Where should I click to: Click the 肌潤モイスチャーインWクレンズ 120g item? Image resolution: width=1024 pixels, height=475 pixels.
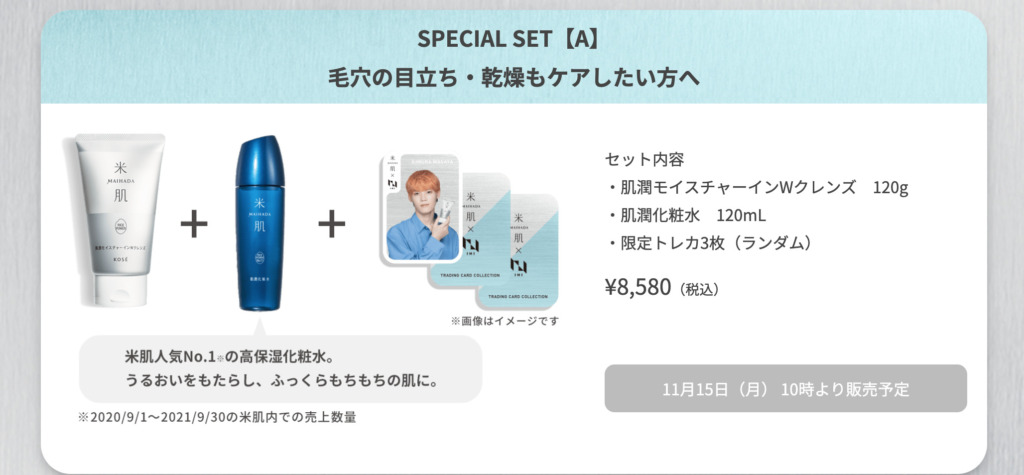758,188
